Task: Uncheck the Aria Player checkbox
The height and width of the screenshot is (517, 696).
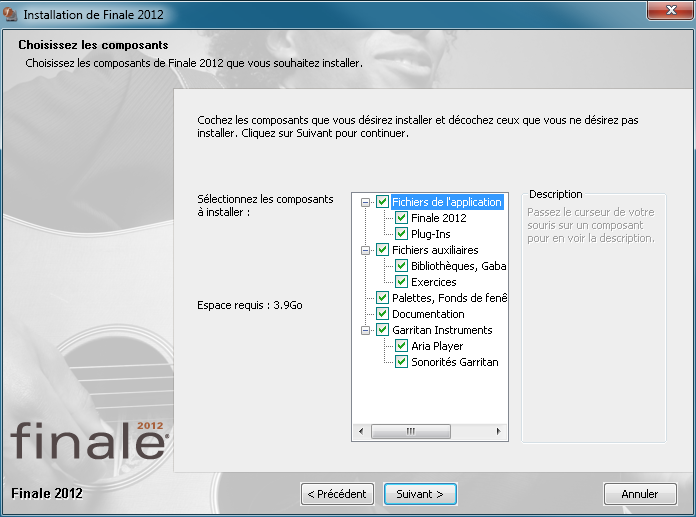Action: [401, 346]
